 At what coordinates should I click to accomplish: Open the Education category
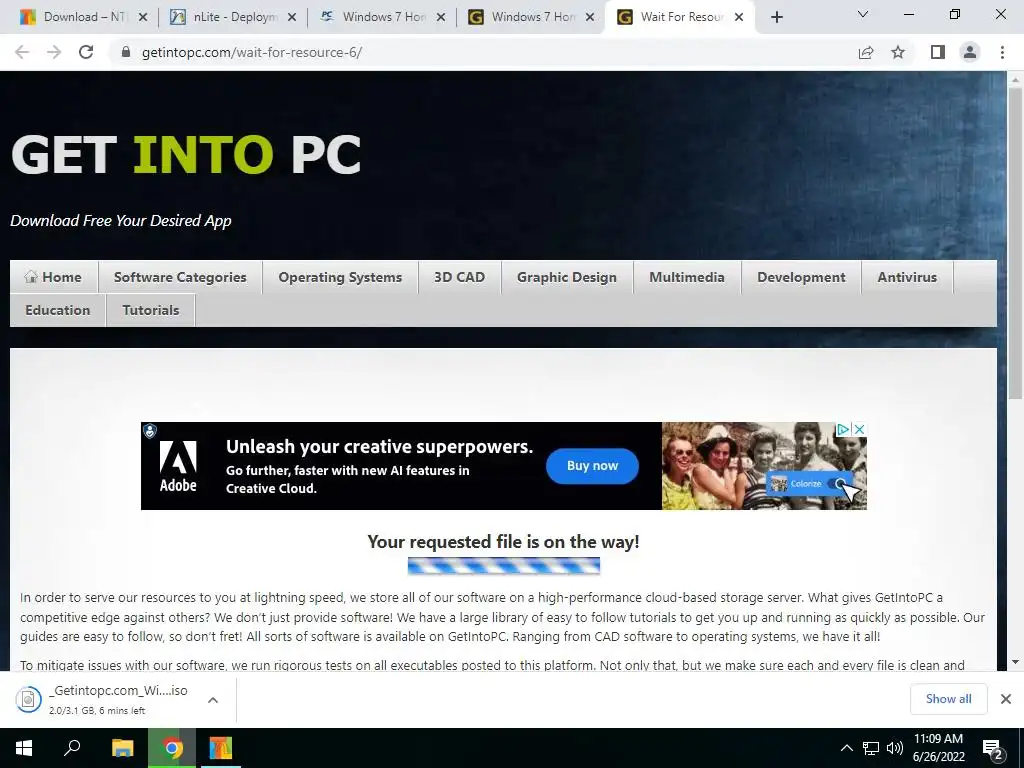tap(57, 310)
